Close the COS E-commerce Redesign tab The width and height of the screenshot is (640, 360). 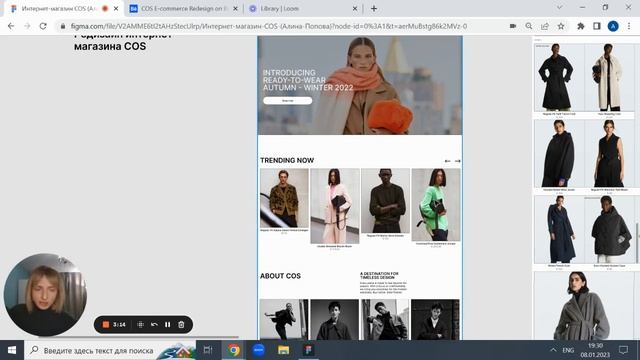(x=235, y=8)
